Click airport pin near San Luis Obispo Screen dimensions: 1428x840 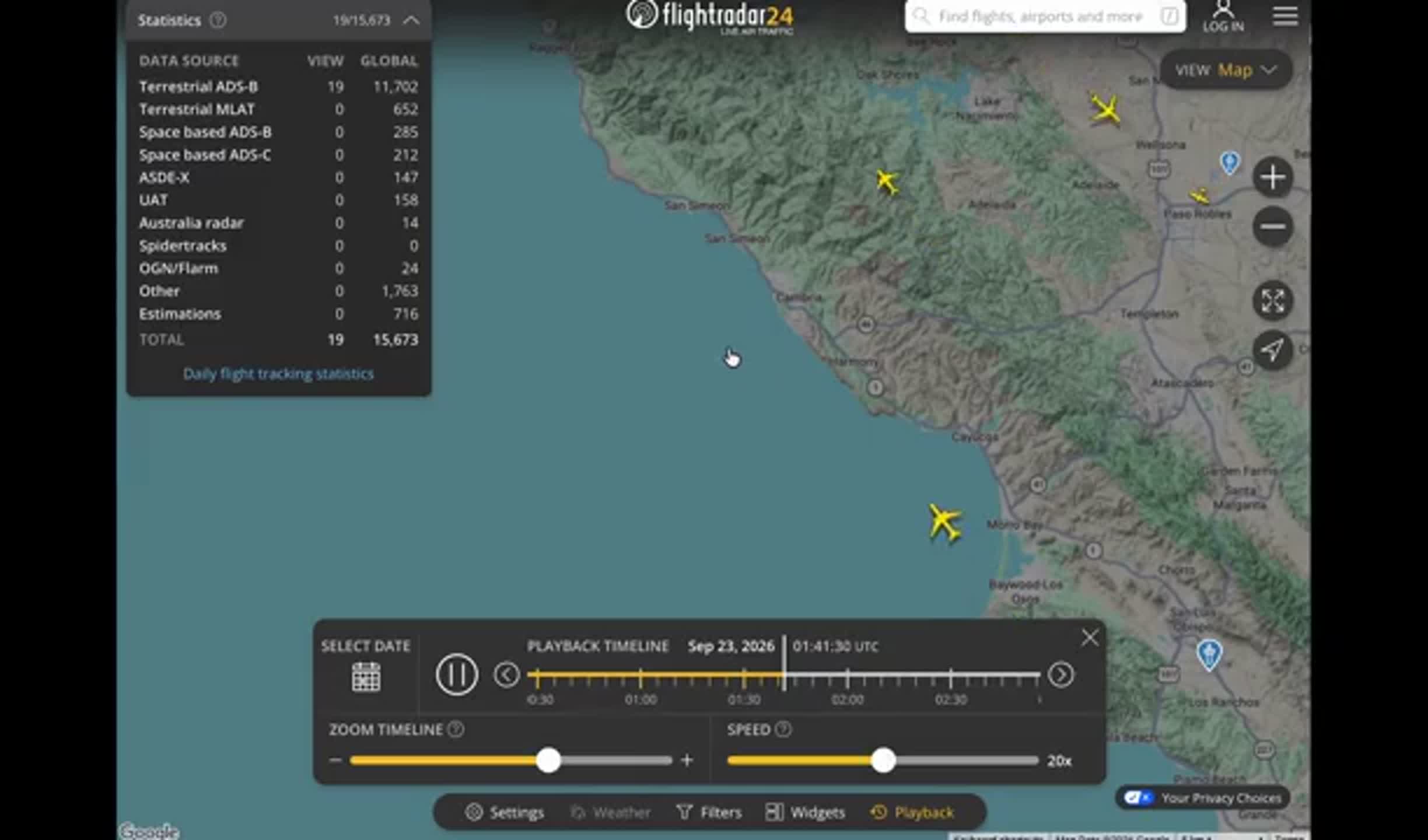pos(1209,654)
